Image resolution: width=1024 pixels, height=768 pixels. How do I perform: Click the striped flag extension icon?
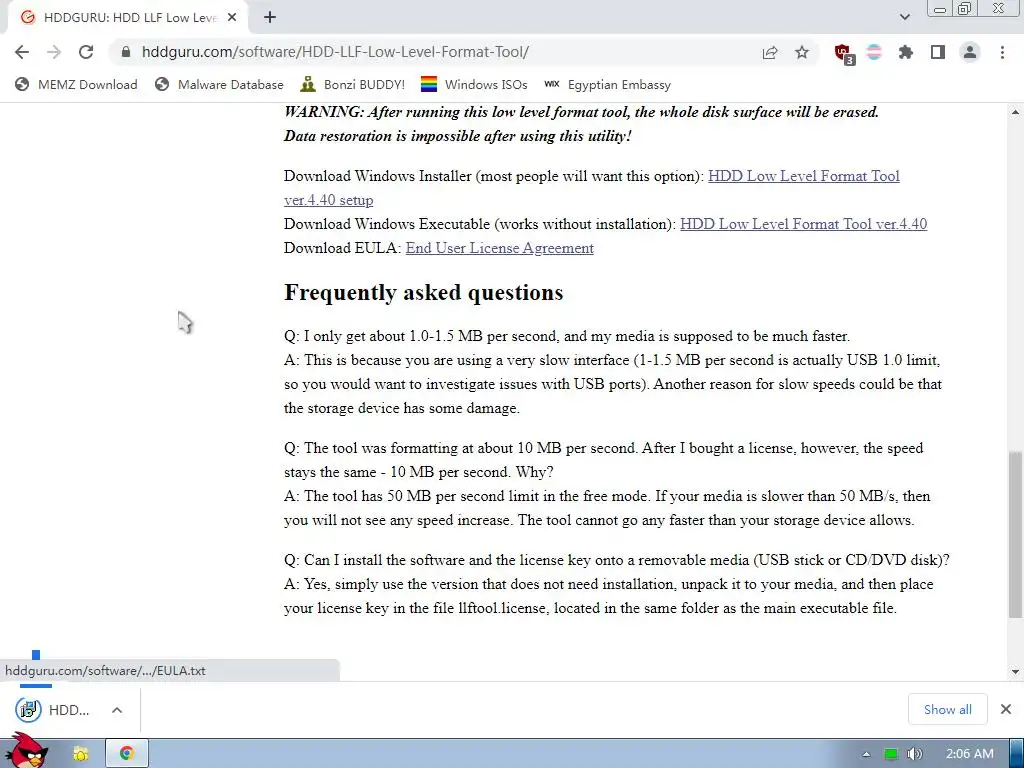pyautogui.click(x=874, y=52)
